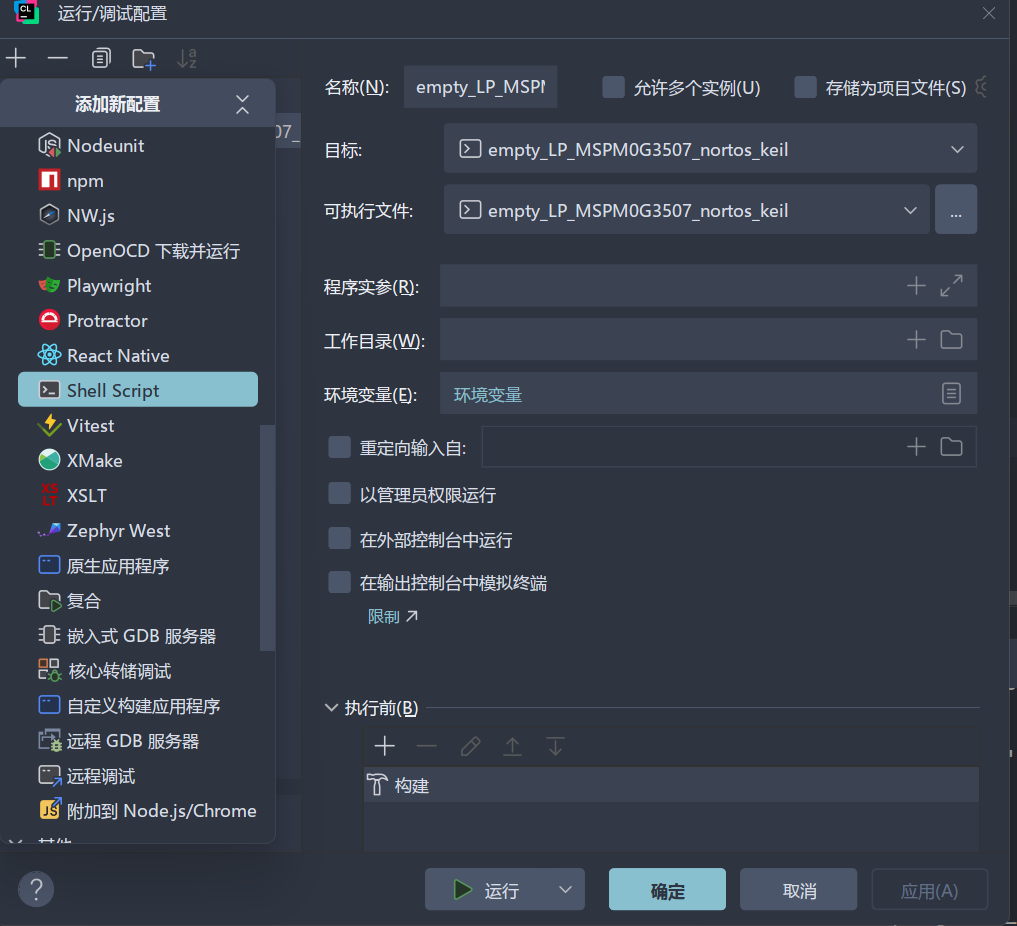
Task: Pick React Native configuration
Action: pyautogui.click(x=138, y=355)
